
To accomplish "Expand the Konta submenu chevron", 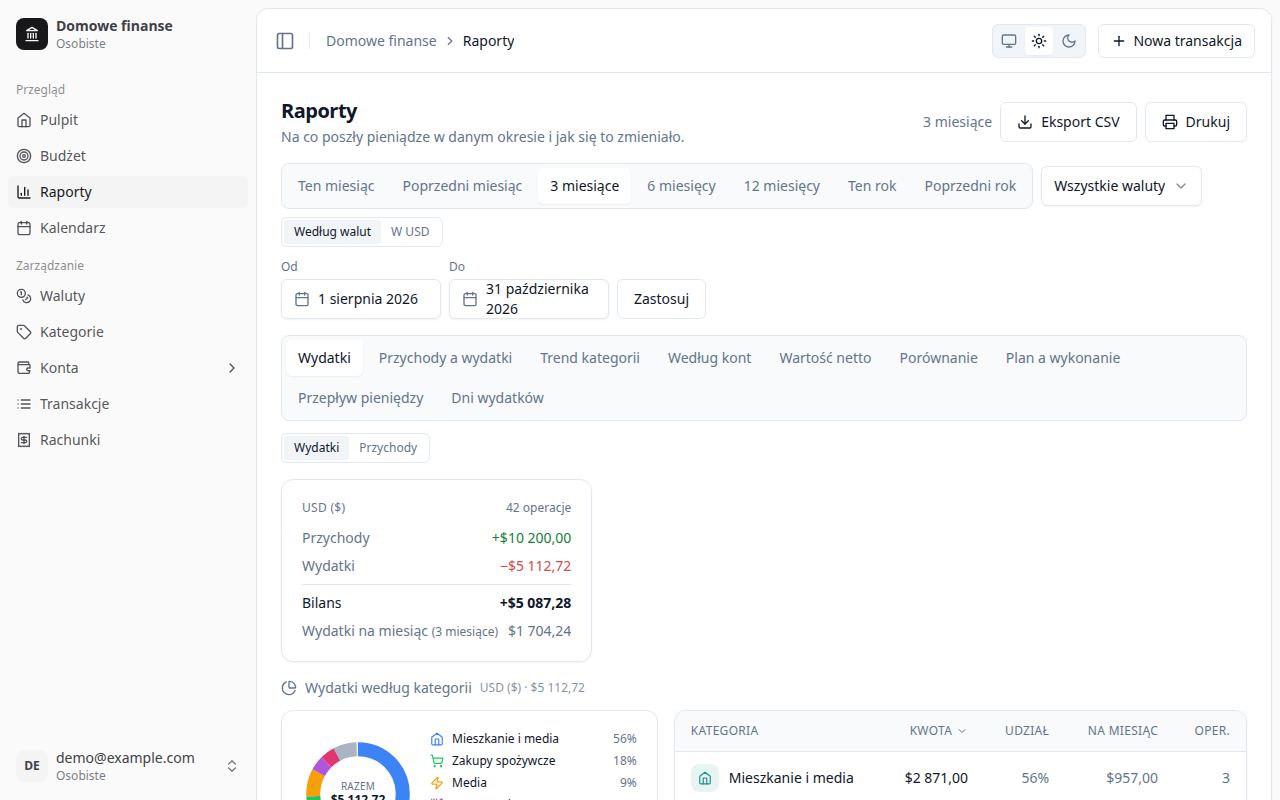I will [232, 368].
